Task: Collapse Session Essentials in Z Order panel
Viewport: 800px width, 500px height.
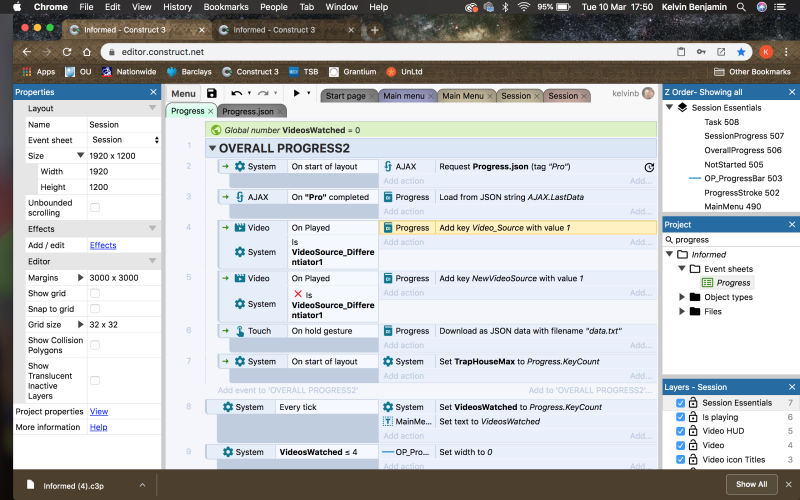Action: [x=669, y=107]
